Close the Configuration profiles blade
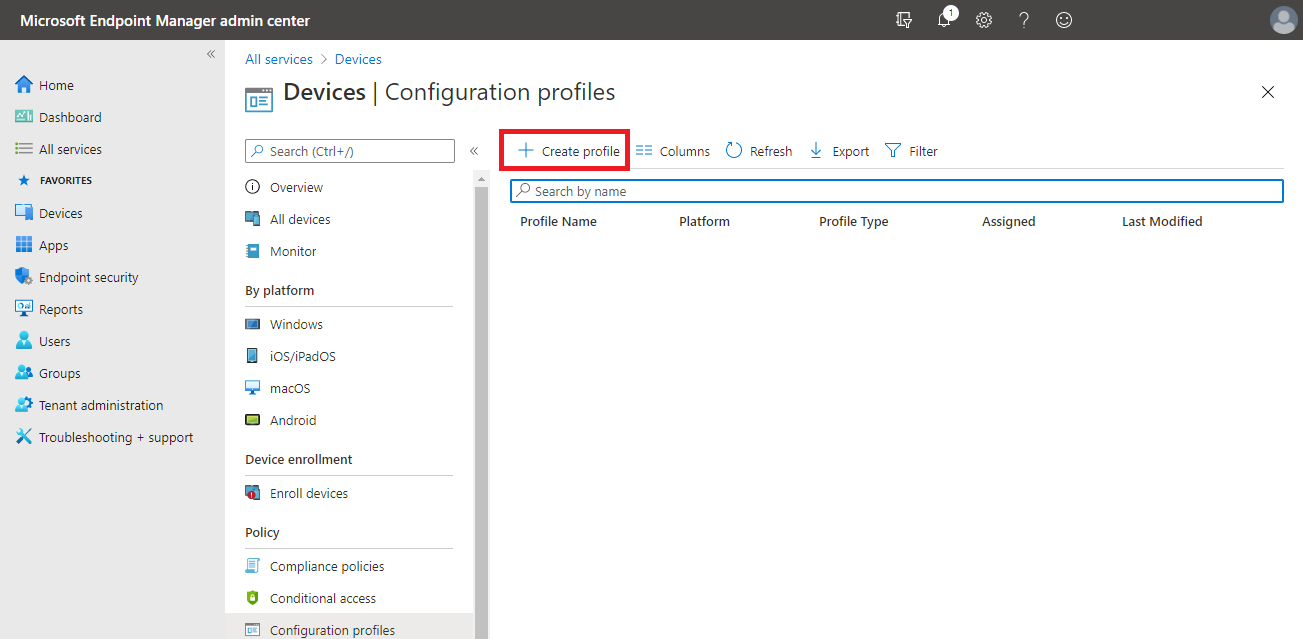 [1268, 92]
